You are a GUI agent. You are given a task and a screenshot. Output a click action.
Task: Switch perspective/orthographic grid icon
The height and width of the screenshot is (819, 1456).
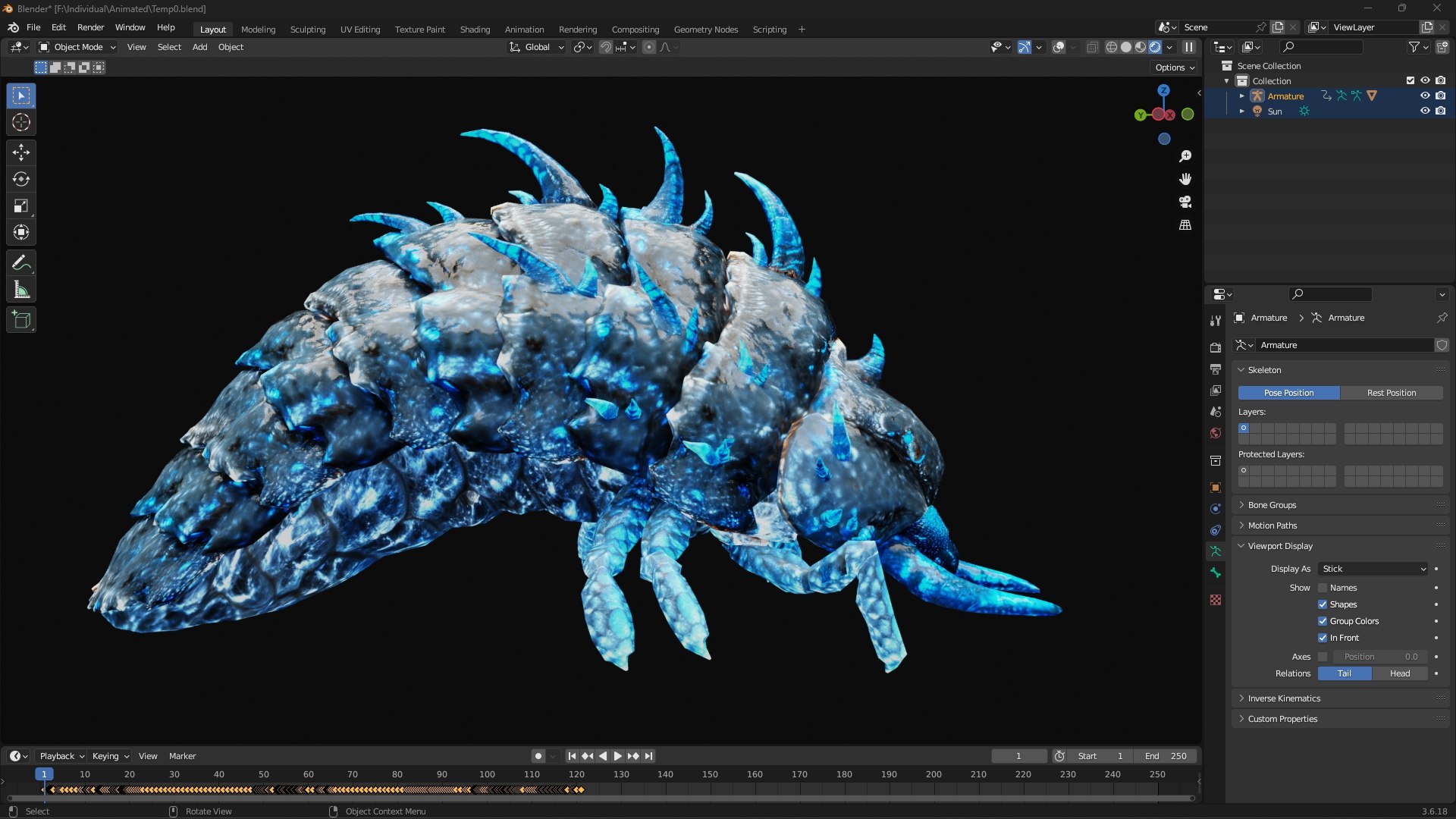(x=1185, y=225)
